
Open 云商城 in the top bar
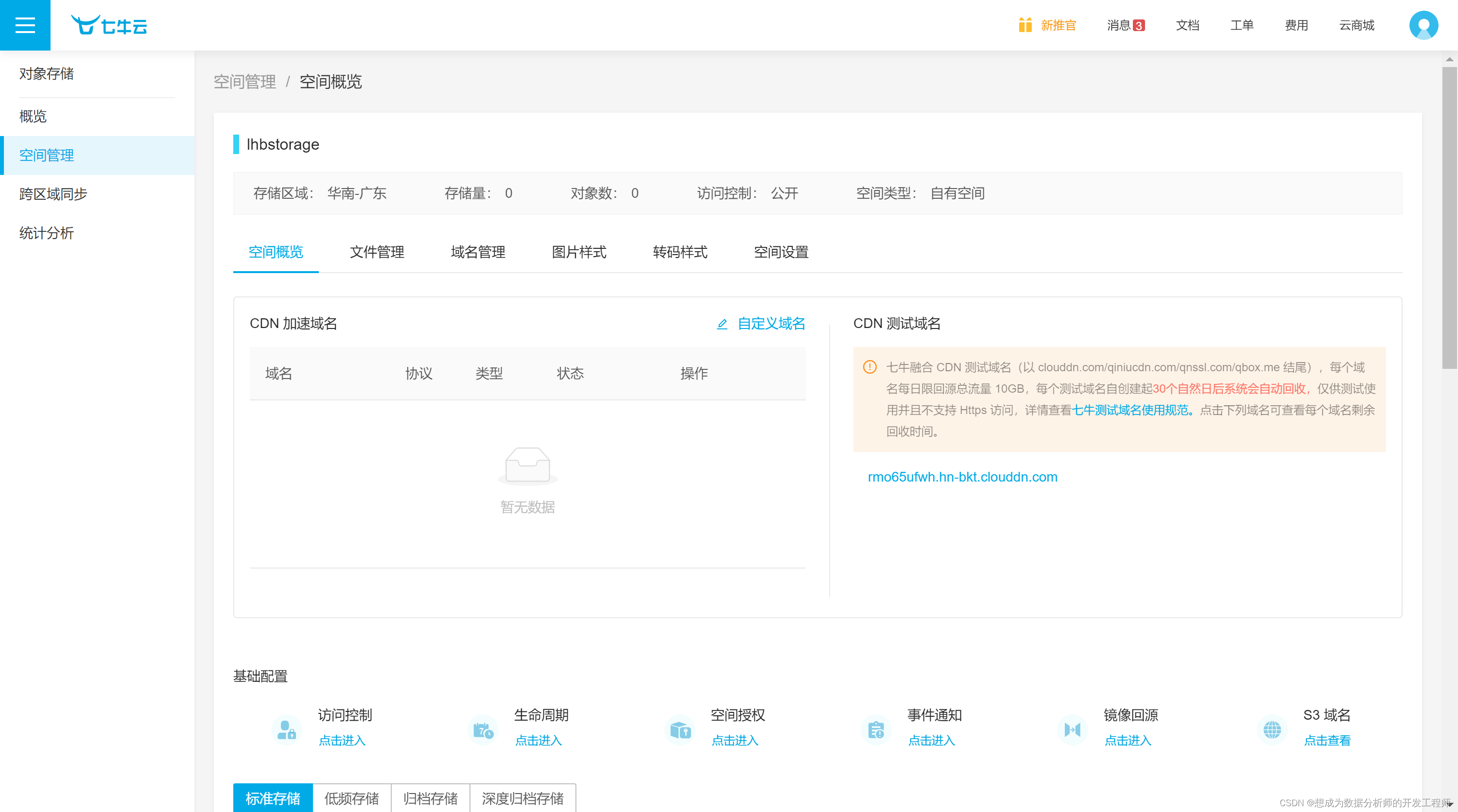1357,25
